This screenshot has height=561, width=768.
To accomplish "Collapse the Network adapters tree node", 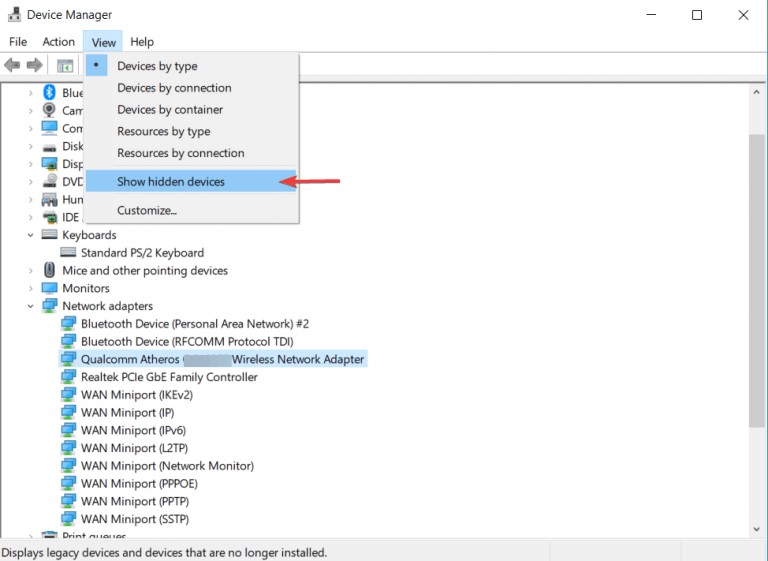I will tap(32, 306).
